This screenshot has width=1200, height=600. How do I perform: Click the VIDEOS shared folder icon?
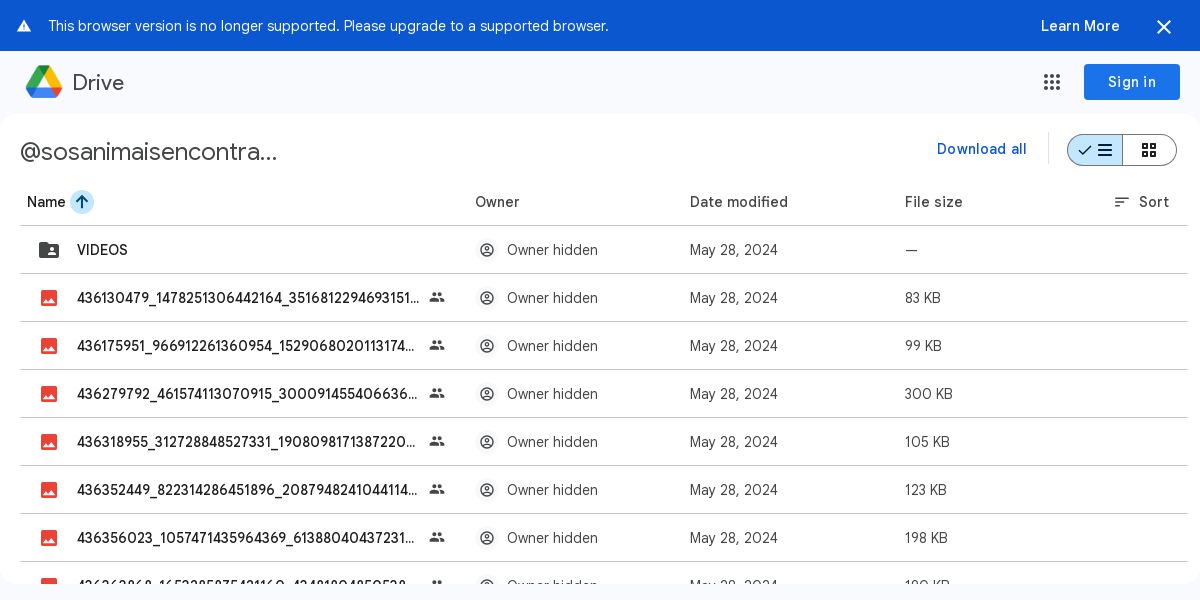[49, 250]
